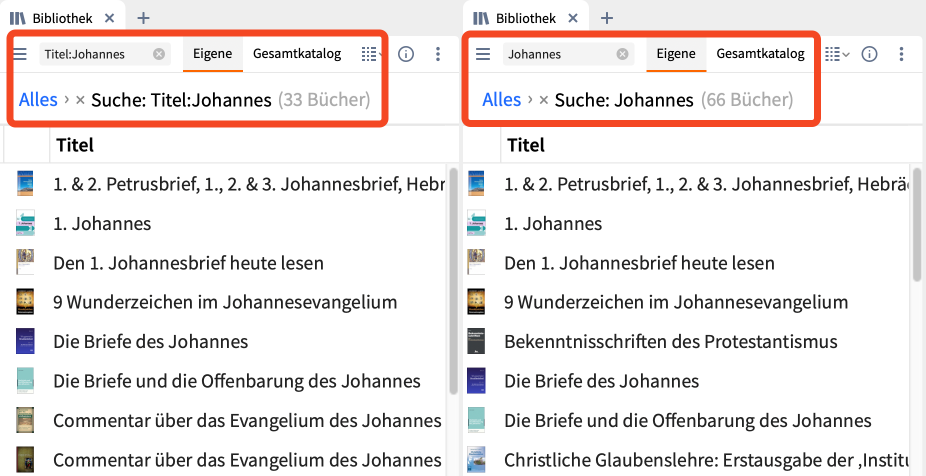
Task: Open view layout dropdown in right panel
Action: pyautogui.click(x=837, y=54)
